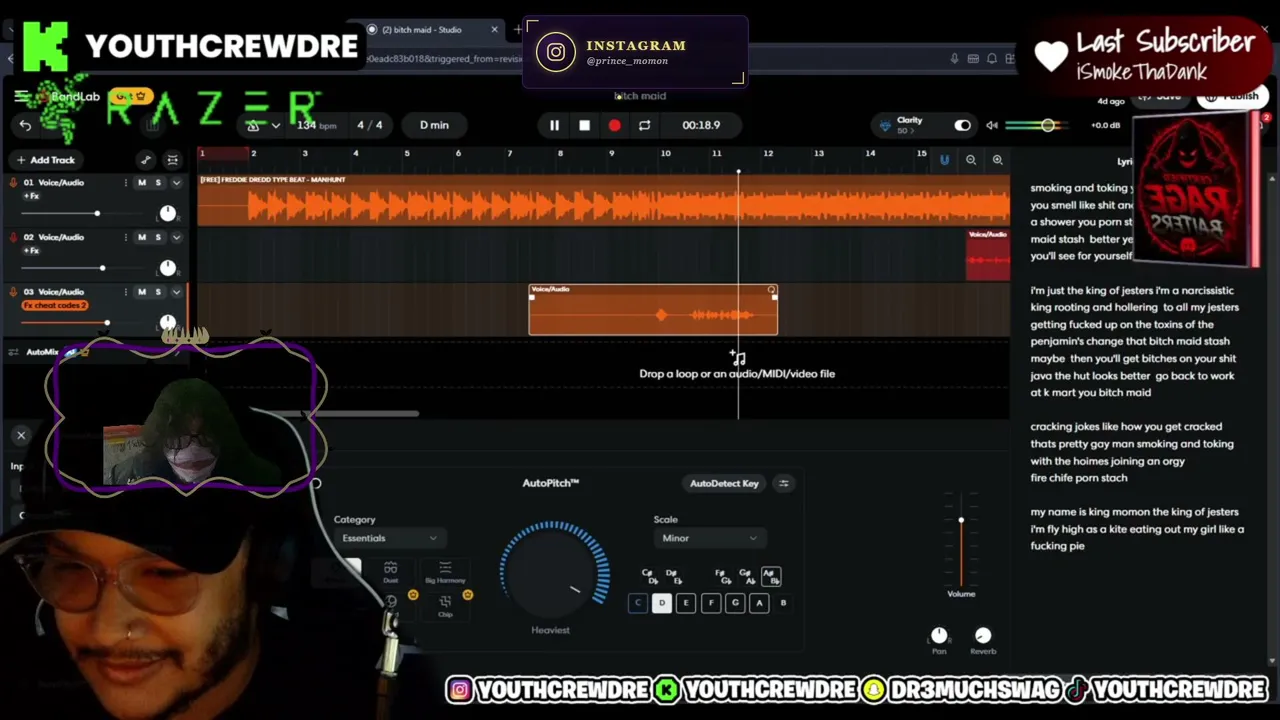Select the FREDDIE DREDD TYPE BEAT region

604,200
